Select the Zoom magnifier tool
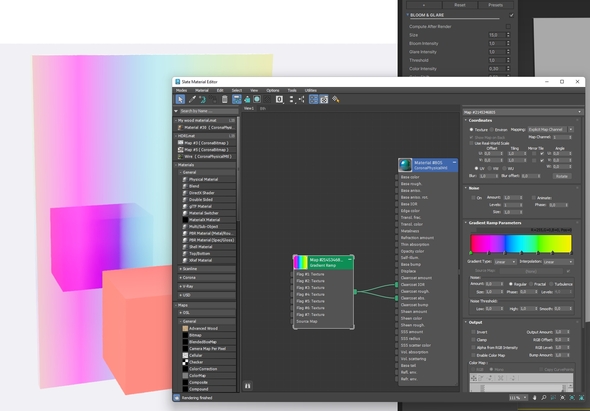The width and height of the screenshot is (590, 411). point(544,397)
